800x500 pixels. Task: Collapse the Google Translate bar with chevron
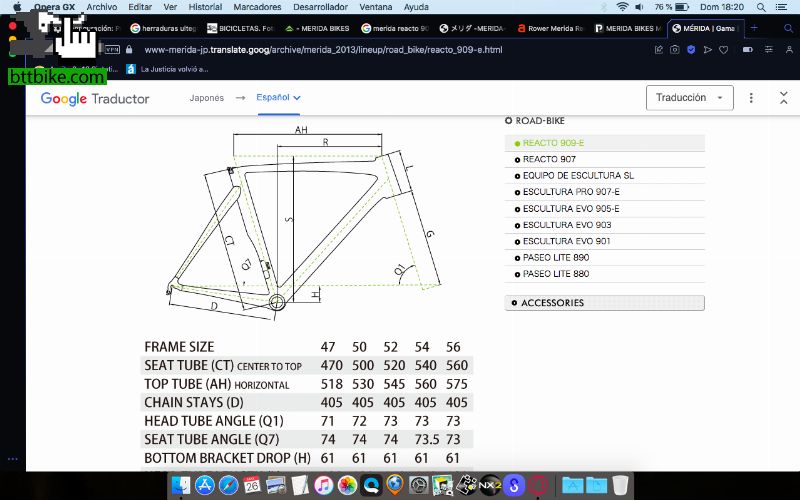(778, 98)
